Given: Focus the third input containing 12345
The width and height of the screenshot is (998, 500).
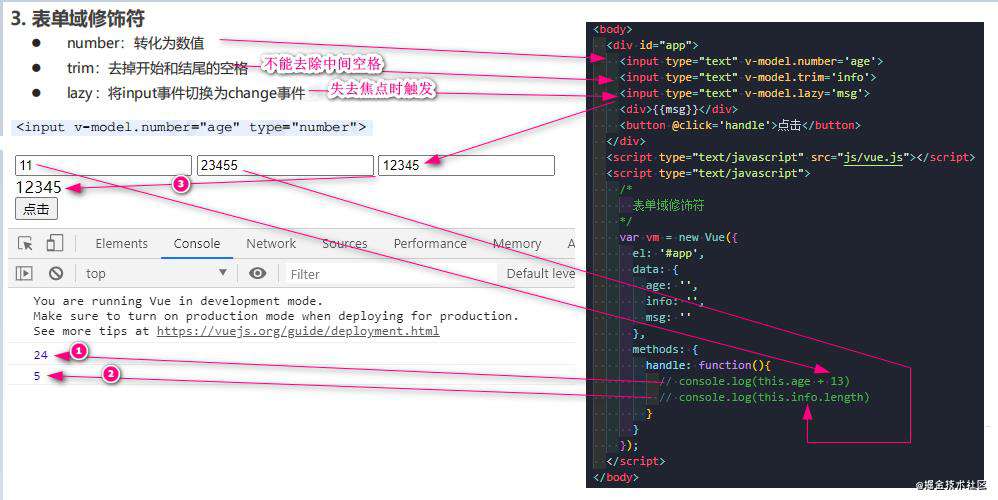Looking at the screenshot, I should [x=467, y=165].
